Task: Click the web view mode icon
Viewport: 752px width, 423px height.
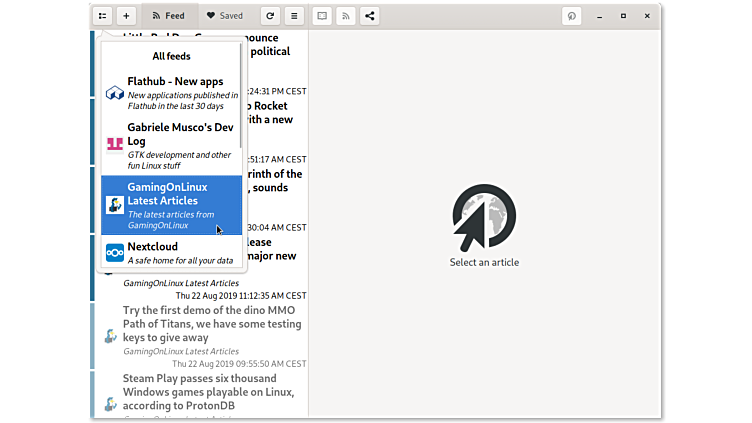Action: tap(322, 16)
